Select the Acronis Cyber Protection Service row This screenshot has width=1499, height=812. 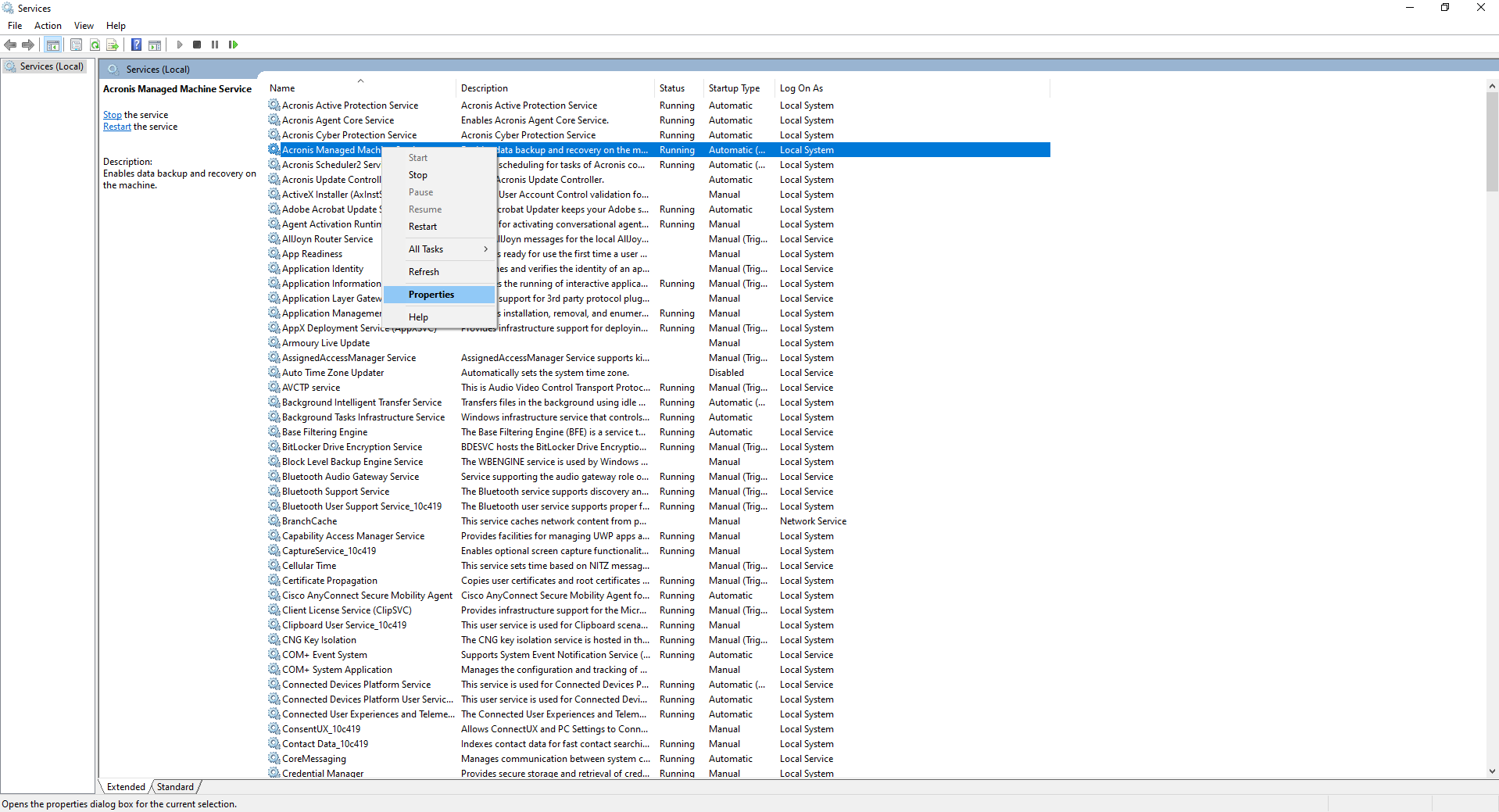pyautogui.click(x=658, y=135)
